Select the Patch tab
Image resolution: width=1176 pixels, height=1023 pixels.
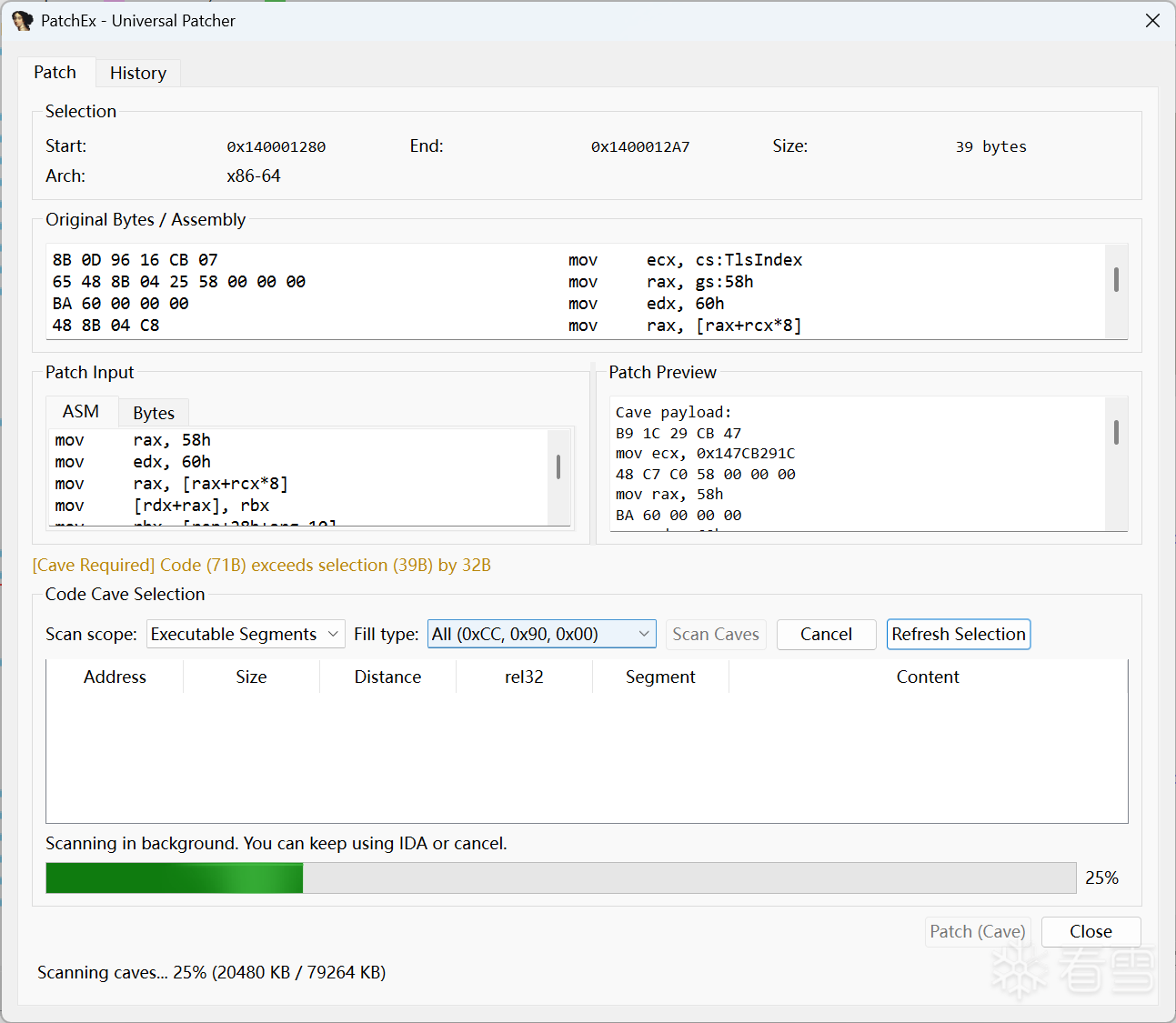point(55,72)
